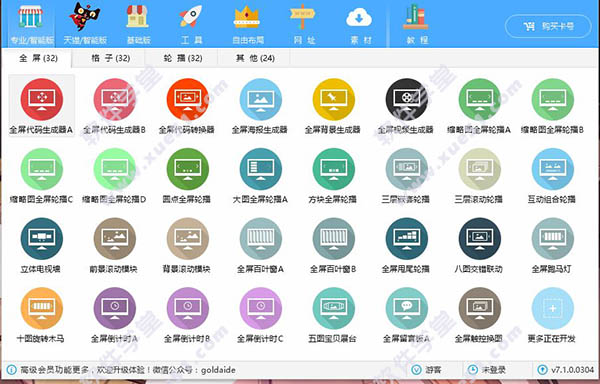Screen dimensions: 600x384
Task: Open 工具 rocket toolbar item
Action: coord(191,24)
